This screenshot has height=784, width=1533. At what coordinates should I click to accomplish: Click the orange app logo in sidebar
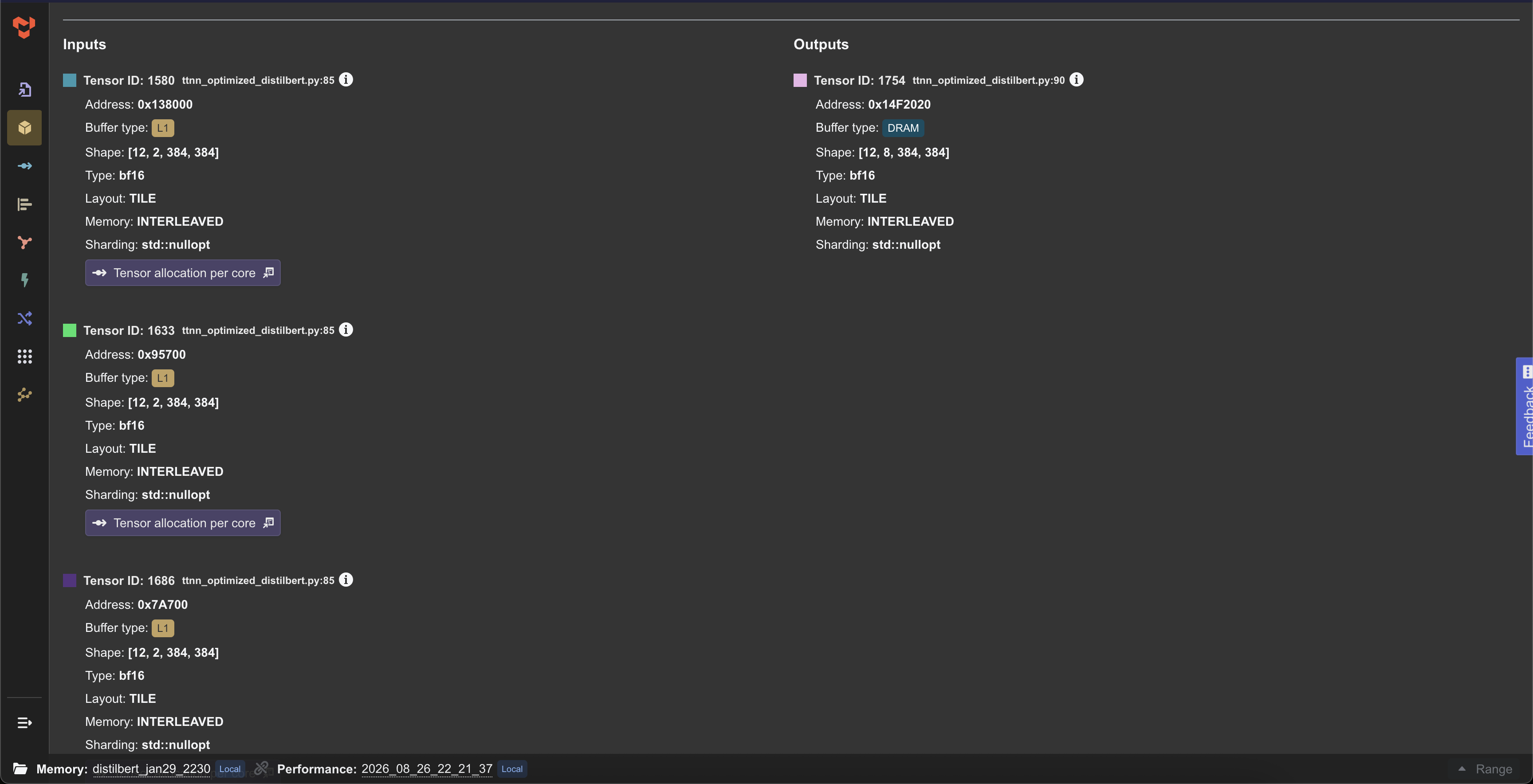[24, 27]
